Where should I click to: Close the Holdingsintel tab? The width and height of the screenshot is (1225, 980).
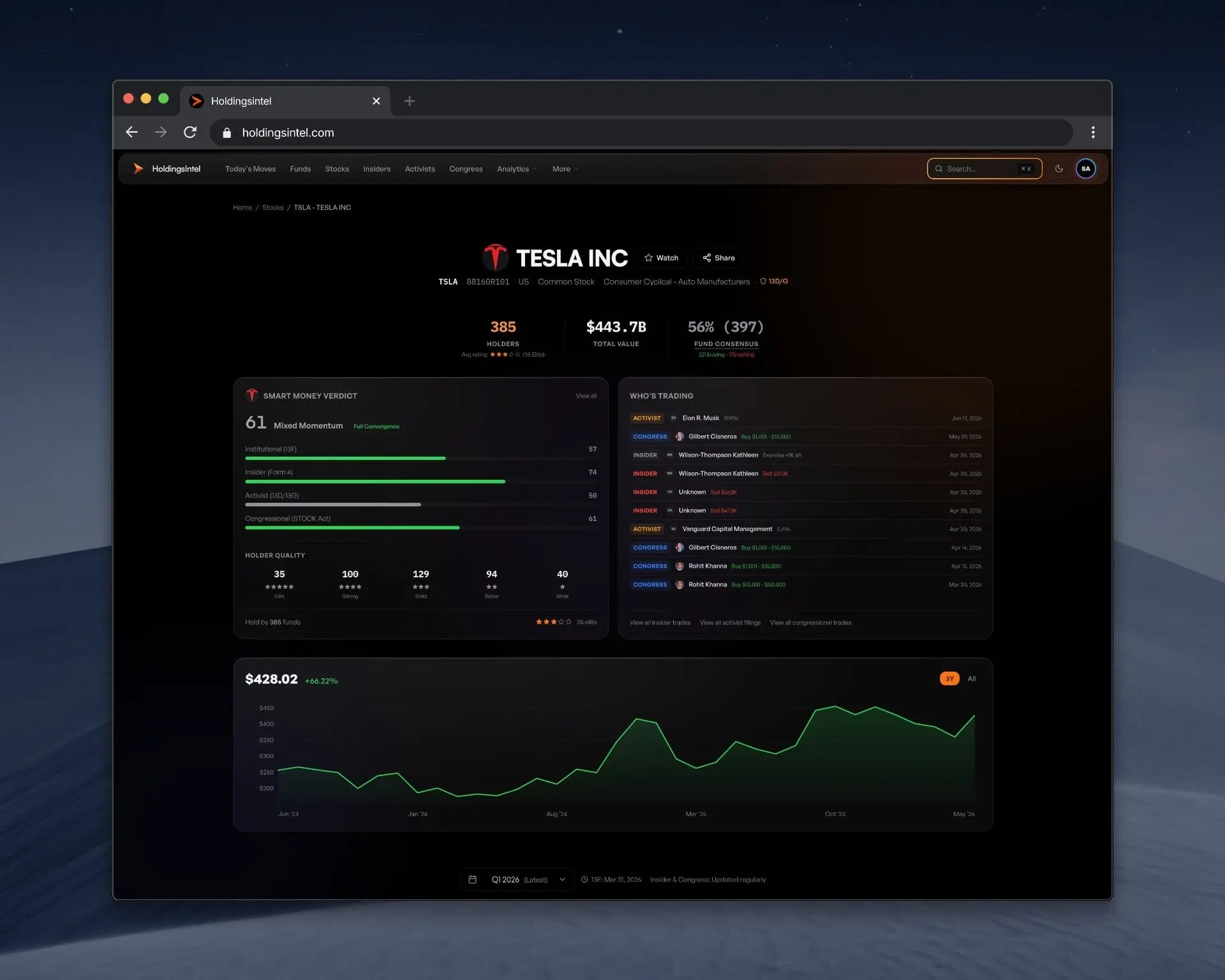[x=376, y=101]
